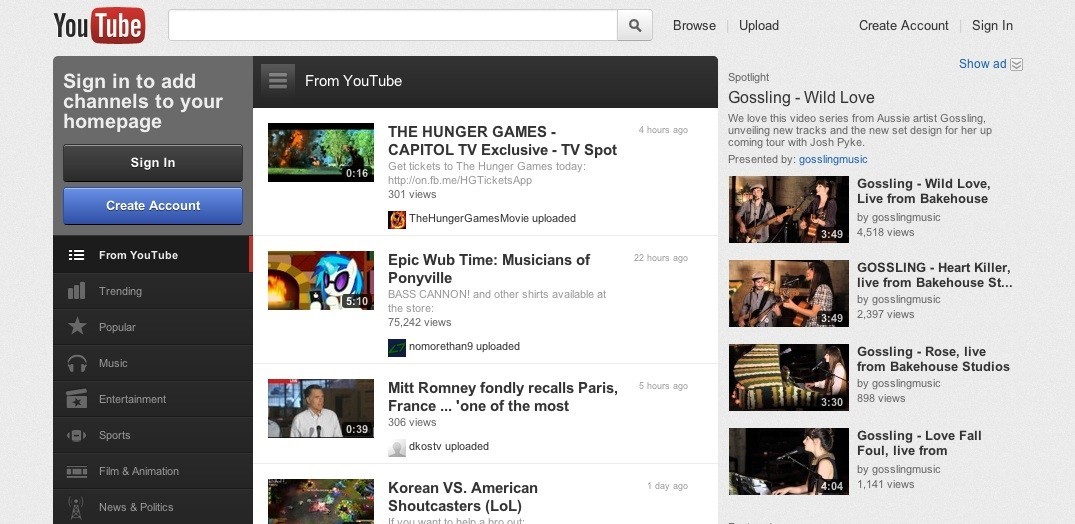Viewport: 1075px width, 524px height.
Task: Select Film & Animation category in sidebar
Action: [x=152, y=471]
